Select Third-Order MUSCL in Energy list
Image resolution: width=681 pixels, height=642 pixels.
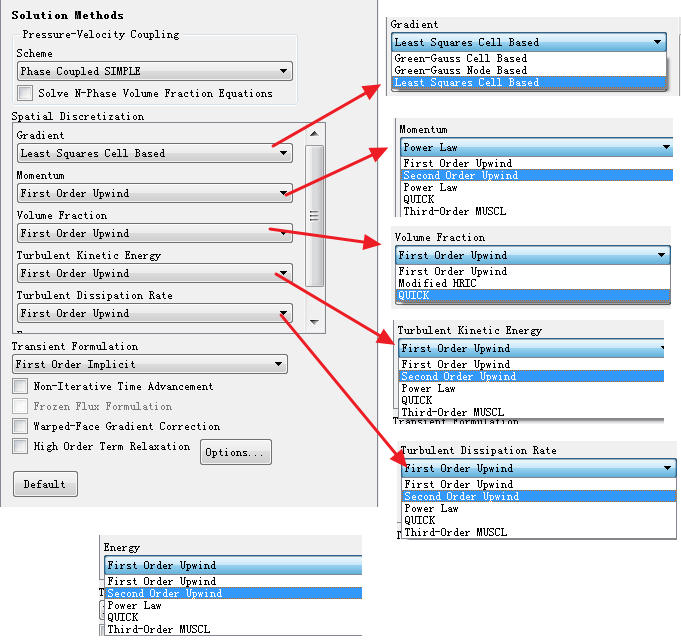161,629
